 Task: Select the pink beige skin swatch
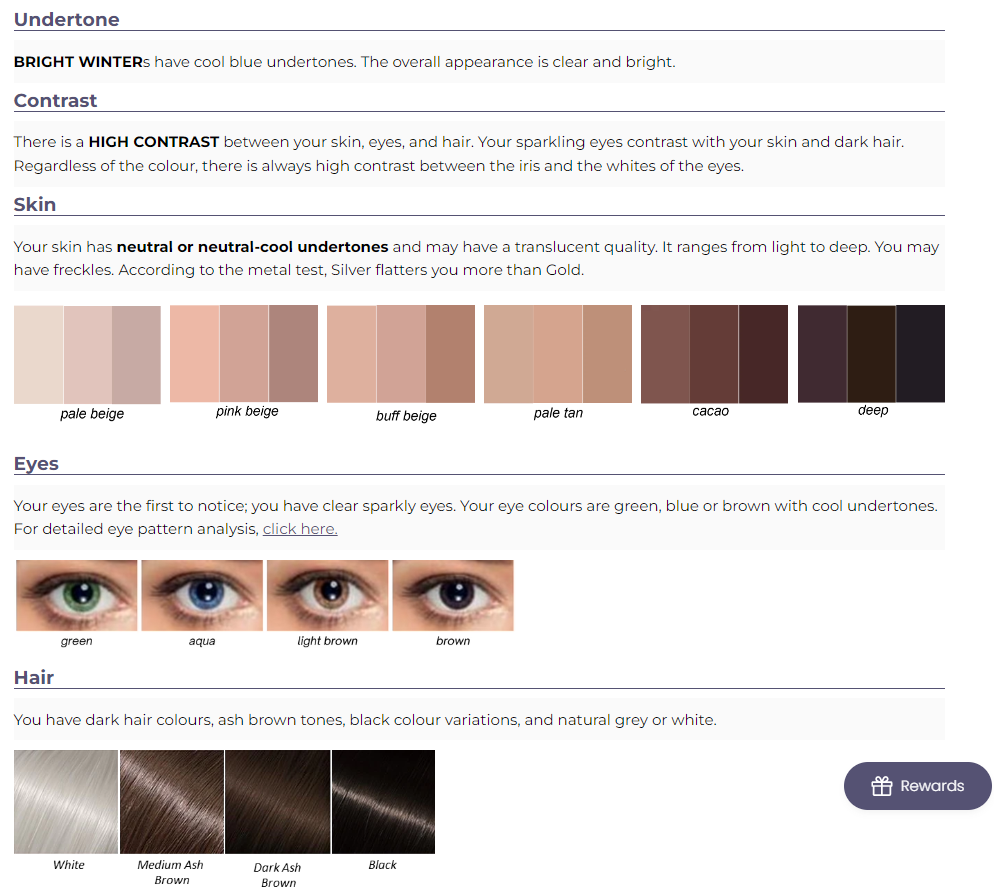(x=244, y=353)
